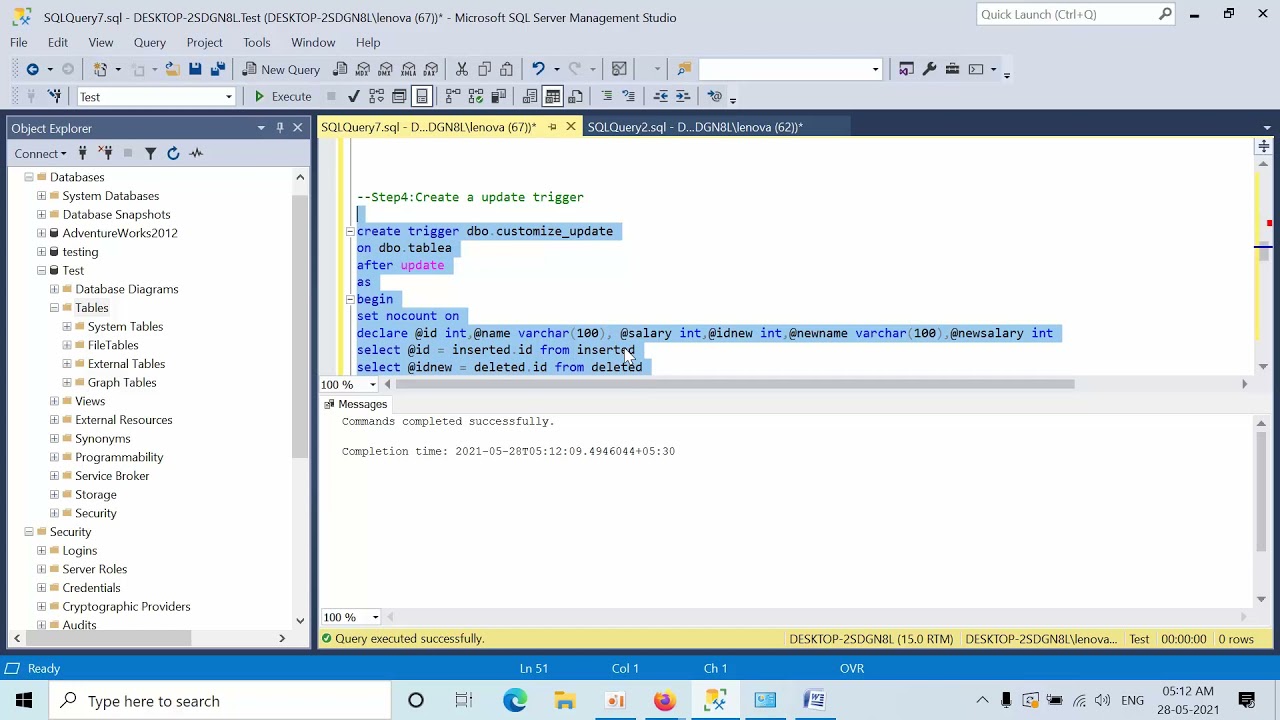Screen dimensions: 1280x720
Task: Toggle IntelliSense Enabled button
Action: [421, 96]
